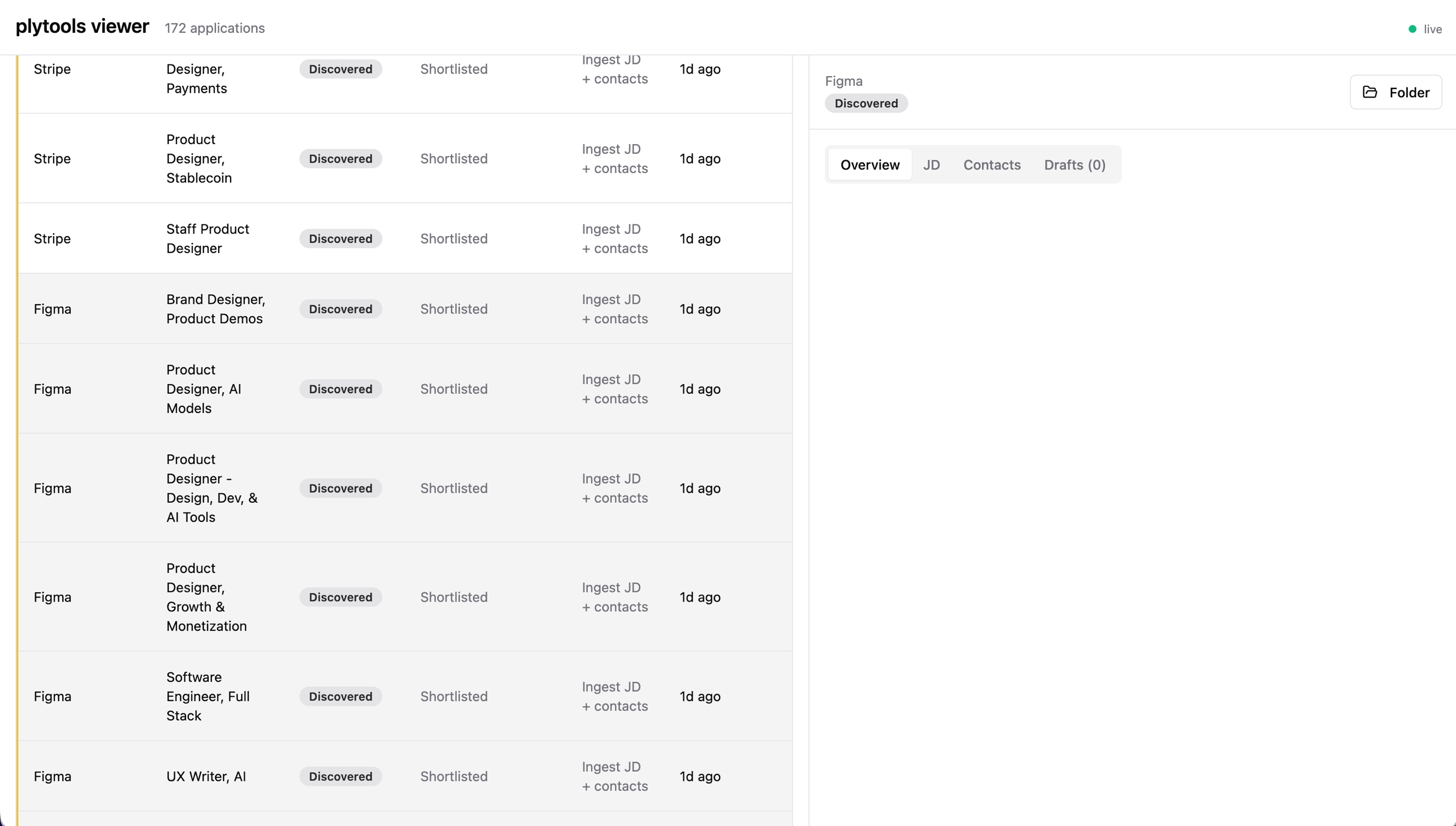Click Ingest JD + contacts for UX Writer
The image size is (1456, 826).
coord(614,776)
